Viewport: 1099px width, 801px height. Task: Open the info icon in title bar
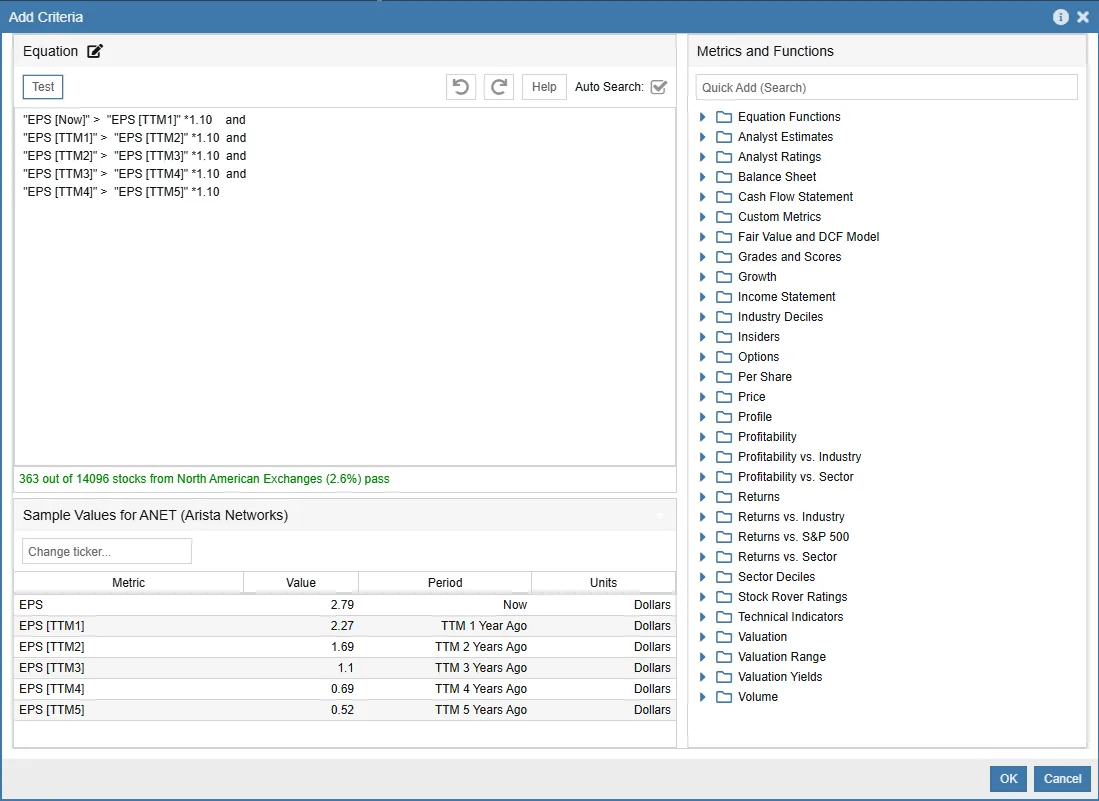(1060, 17)
